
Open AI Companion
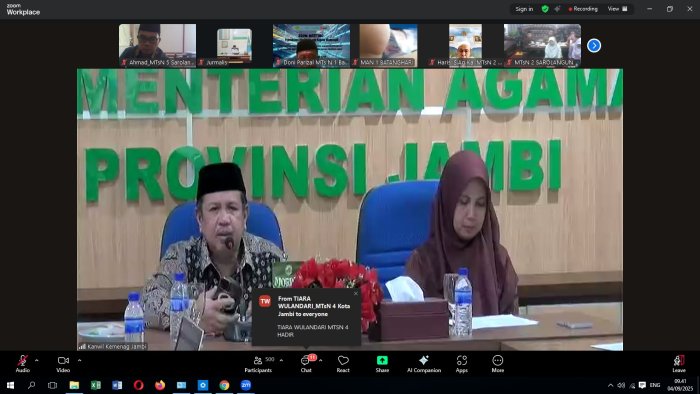coord(424,363)
